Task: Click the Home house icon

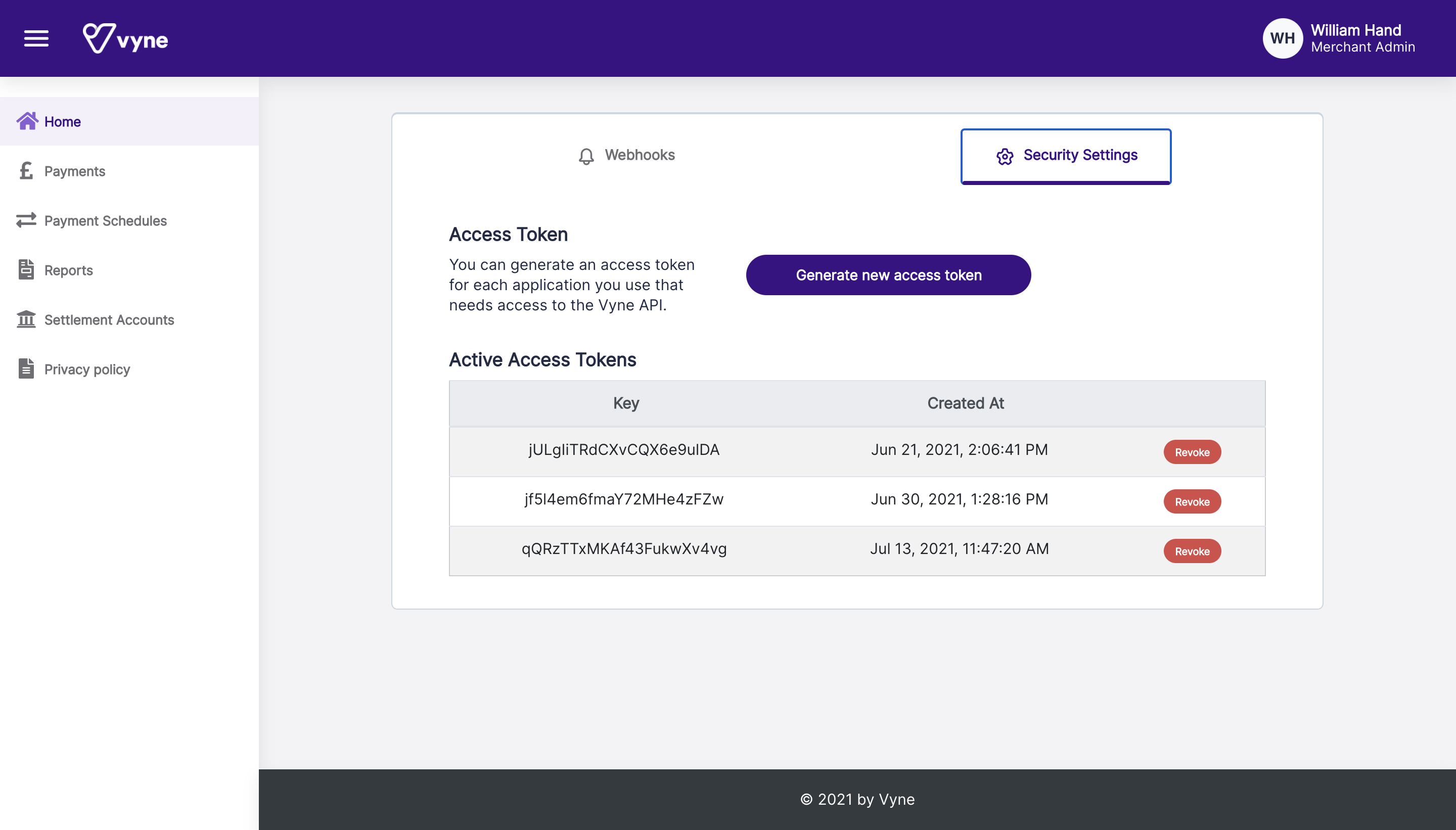Action: coord(27,121)
